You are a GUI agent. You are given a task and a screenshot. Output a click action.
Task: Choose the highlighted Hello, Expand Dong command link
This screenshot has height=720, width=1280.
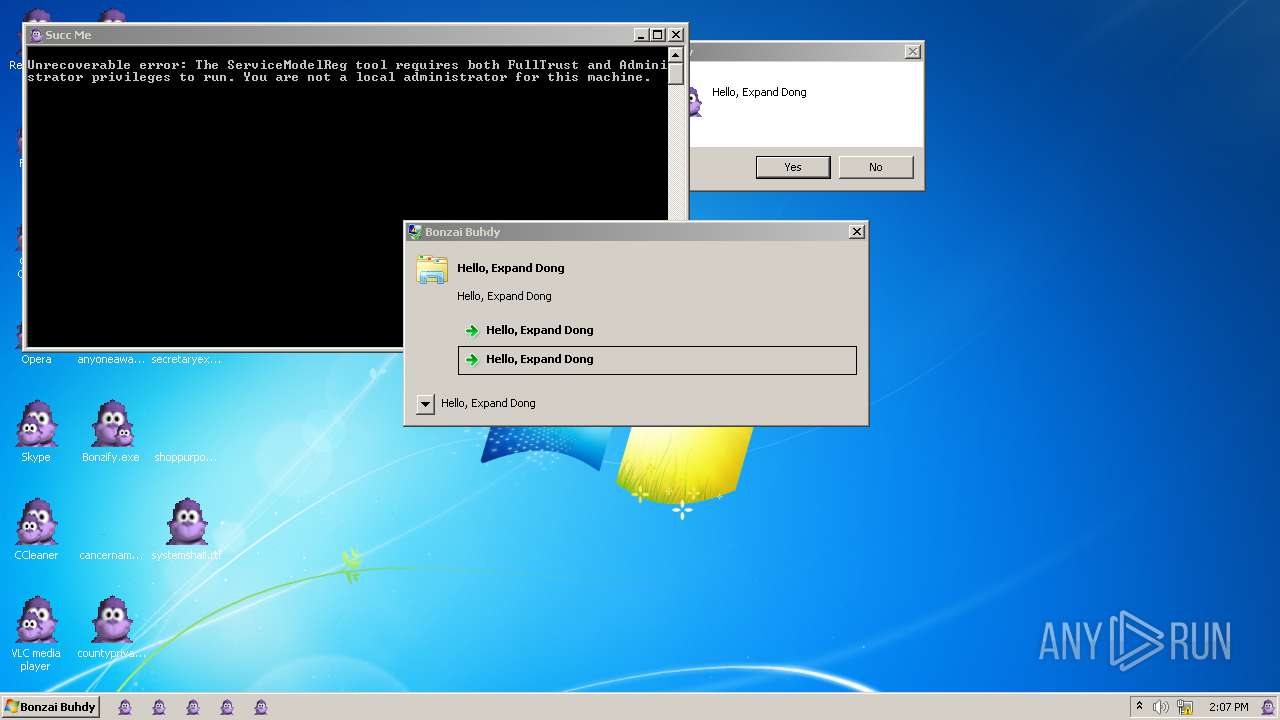[657, 360]
